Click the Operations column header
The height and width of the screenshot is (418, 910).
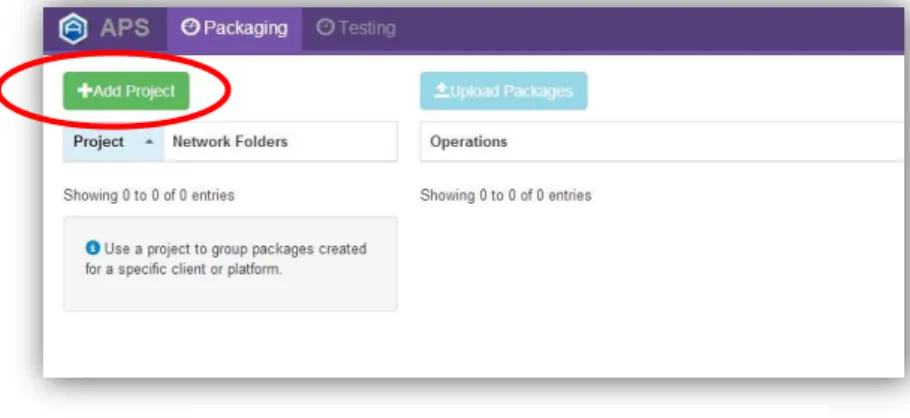[662, 142]
